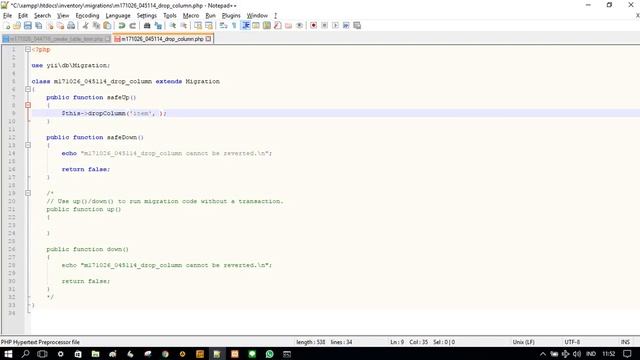Image resolution: width=640 pixels, height=360 pixels.
Task: Open the Macro menu
Action: tap(191, 16)
